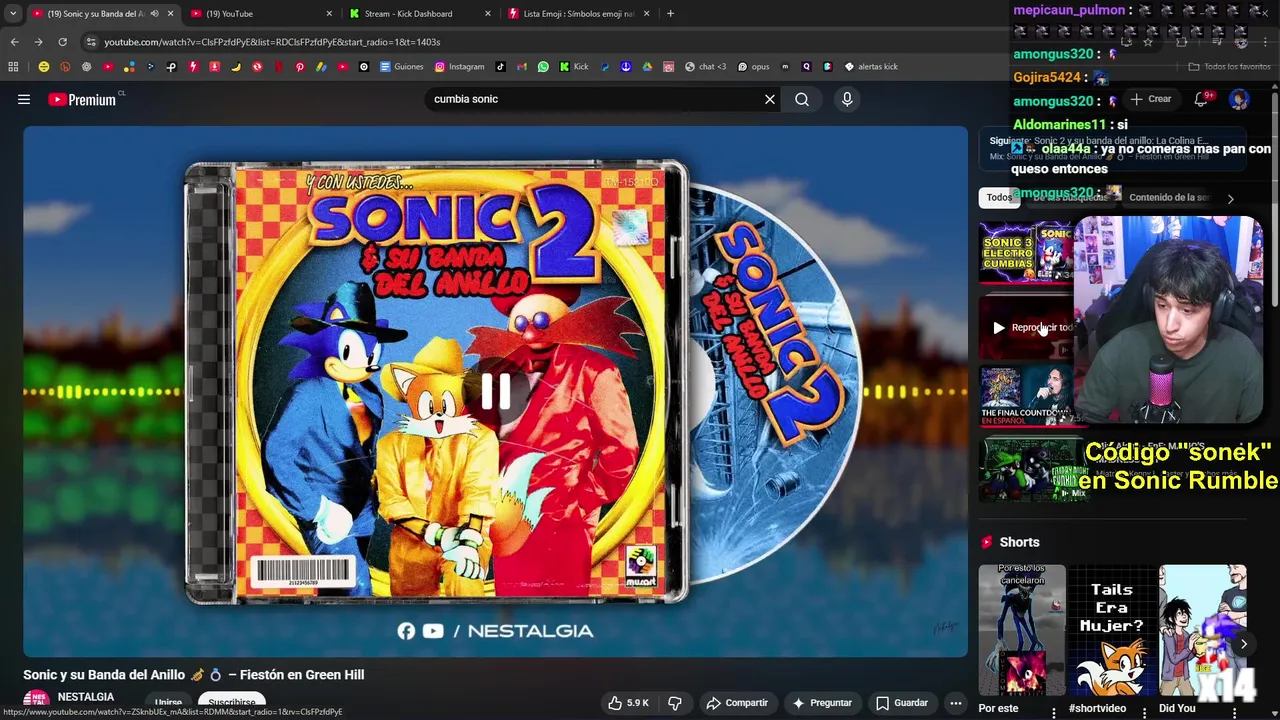Viewport: 1280px width, 720px height.
Task: Open the Google Drive bookmark icon
Action: 647,67
